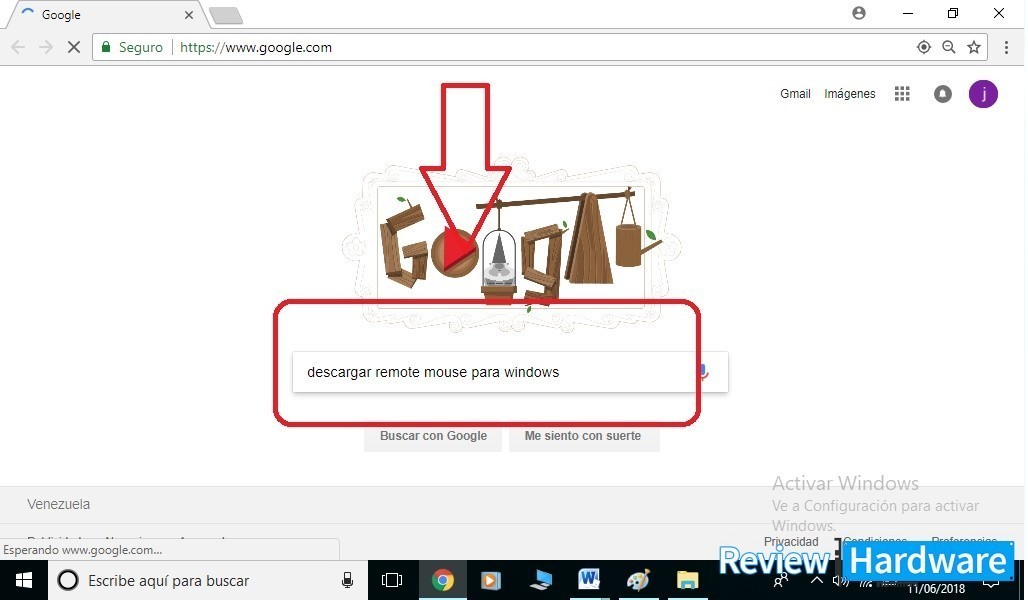This screenshot has height=600, width=1028.
Task: Open a new tab
Action: click(226, 16)
